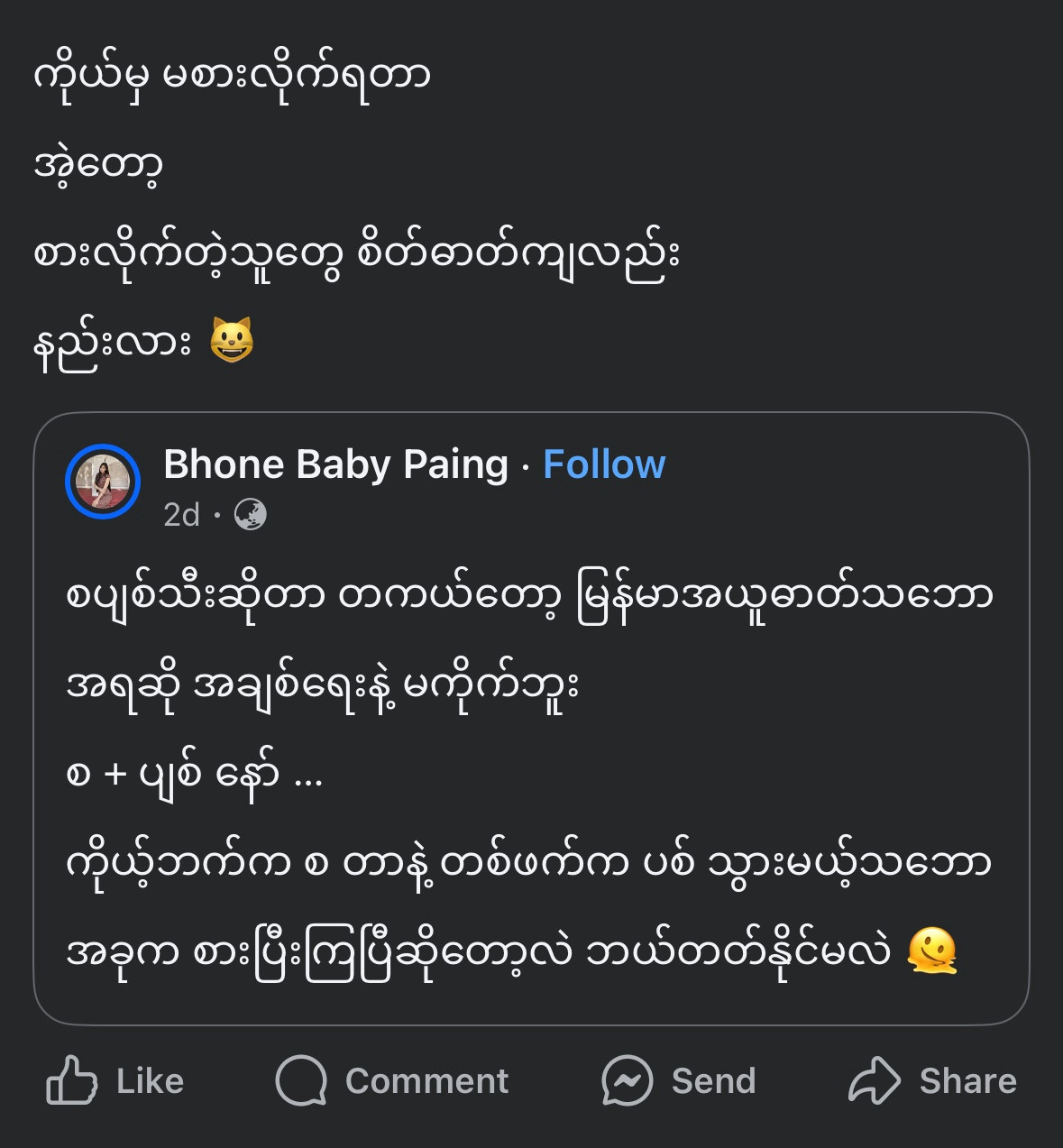Tap the Messenger Send icon
Image resolution: width=1063 pixels, height=1148 pixels.
627,1080
